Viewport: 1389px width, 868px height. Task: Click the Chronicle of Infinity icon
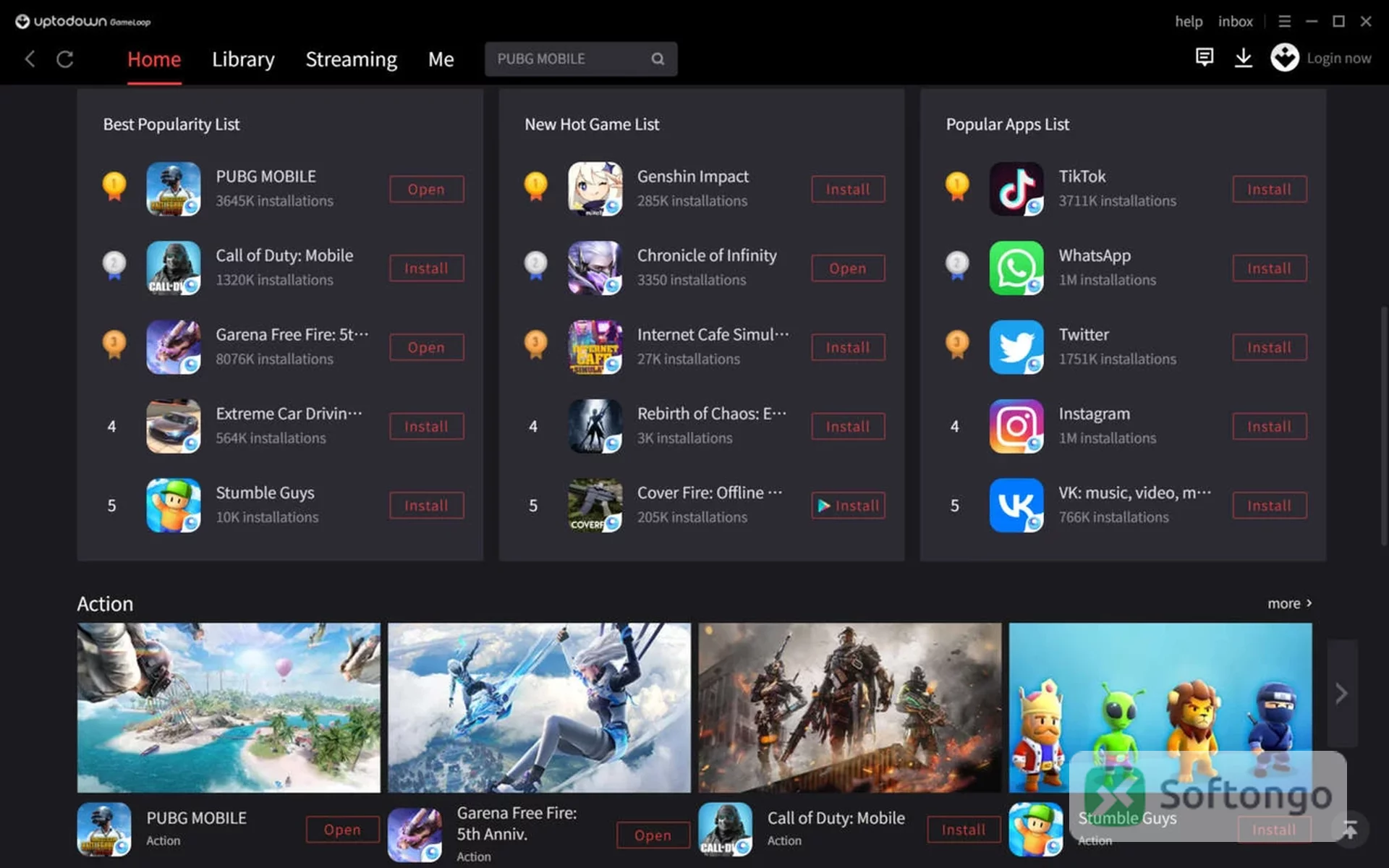[595, 268]
